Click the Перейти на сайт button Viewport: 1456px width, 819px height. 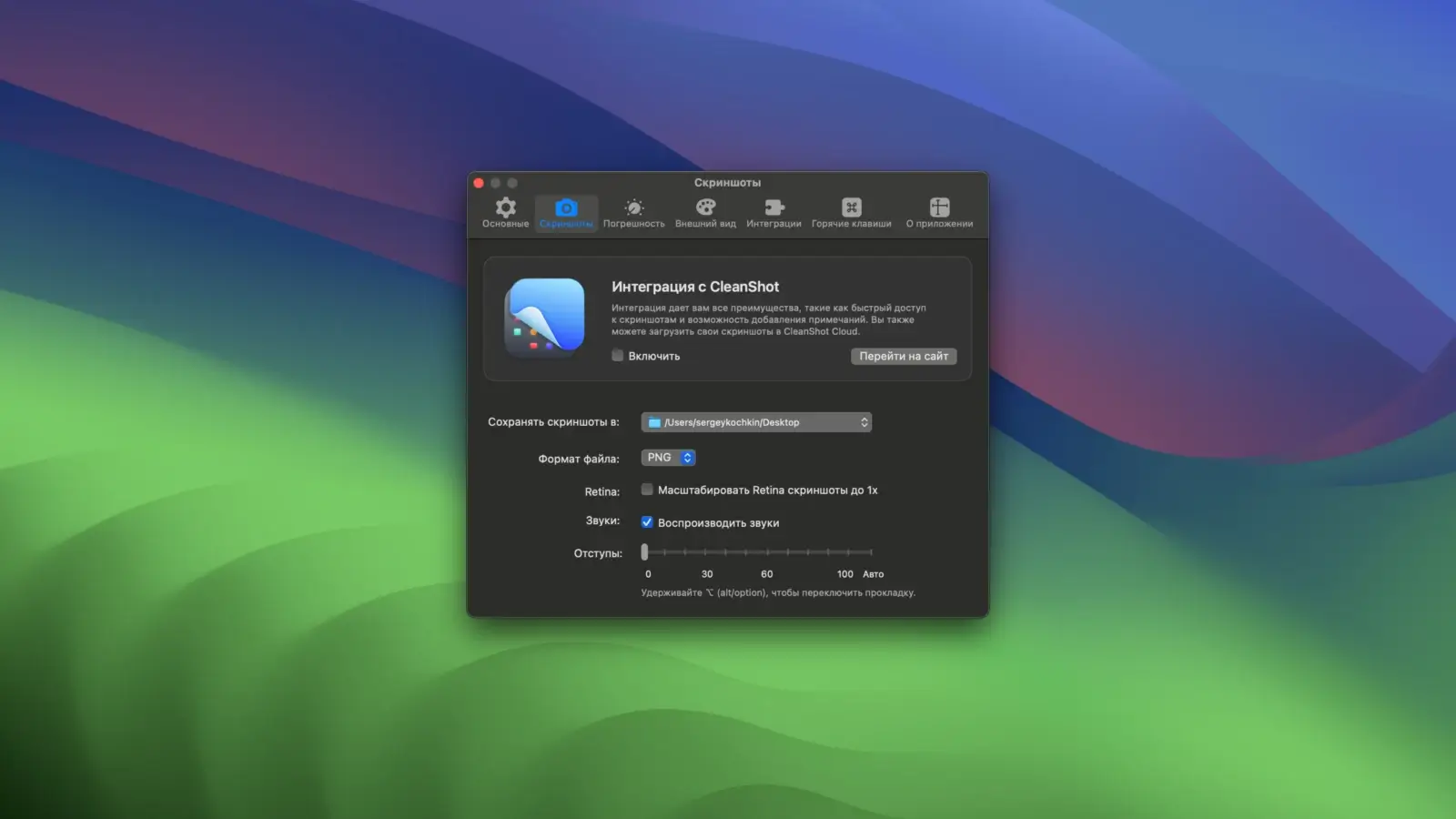point(903,356)
